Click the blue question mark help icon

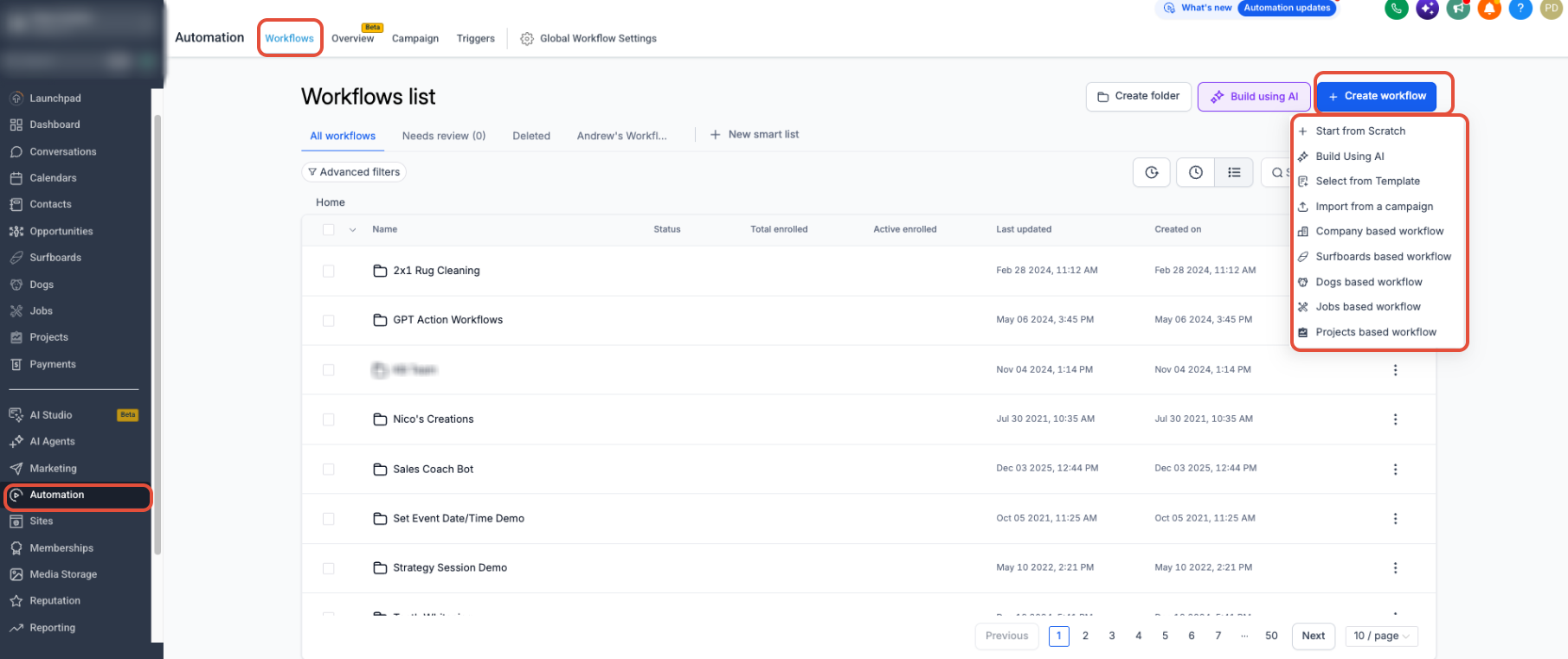click(x=1520, y=9)
